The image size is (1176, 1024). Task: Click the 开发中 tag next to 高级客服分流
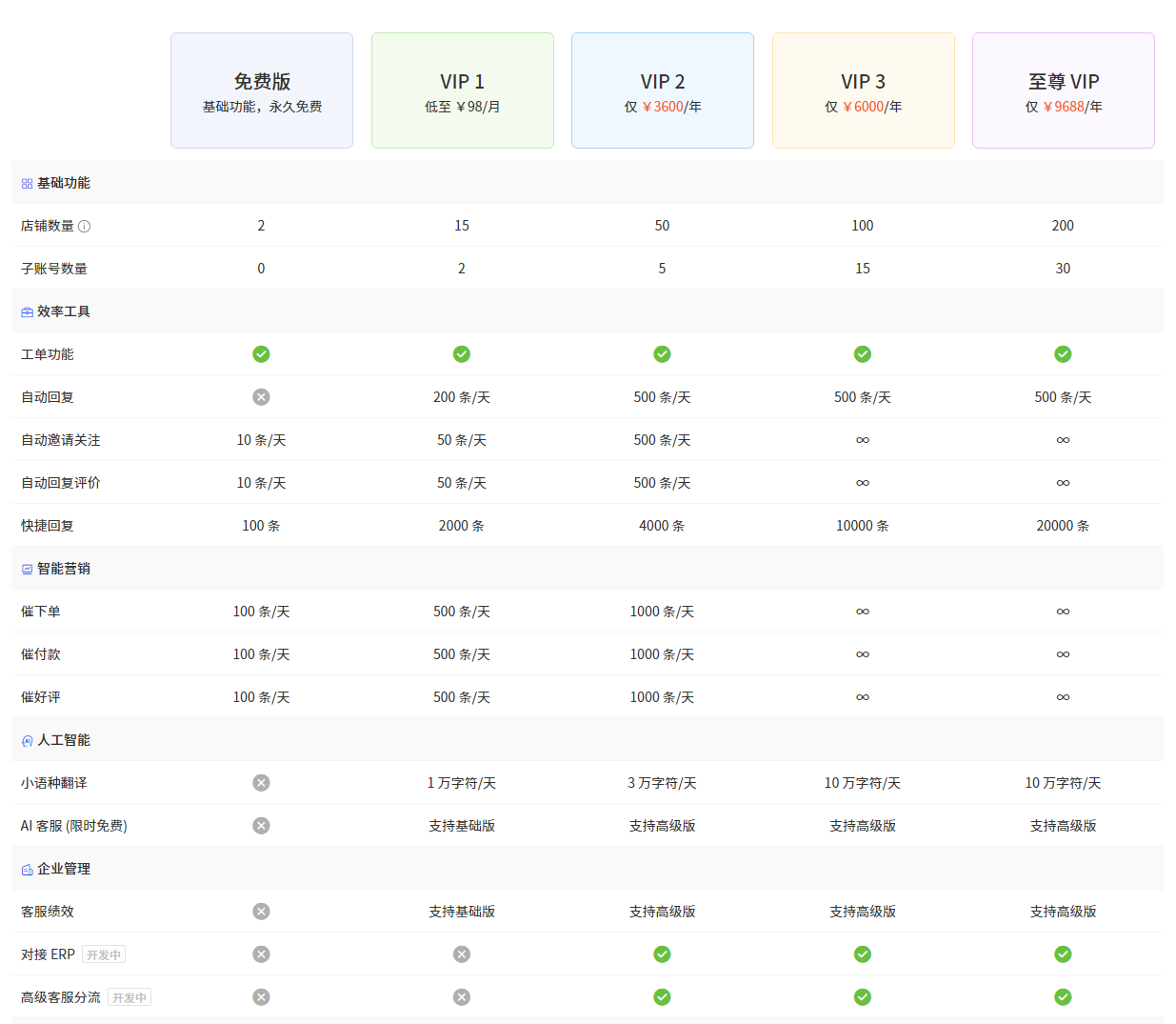pos(130,997)
